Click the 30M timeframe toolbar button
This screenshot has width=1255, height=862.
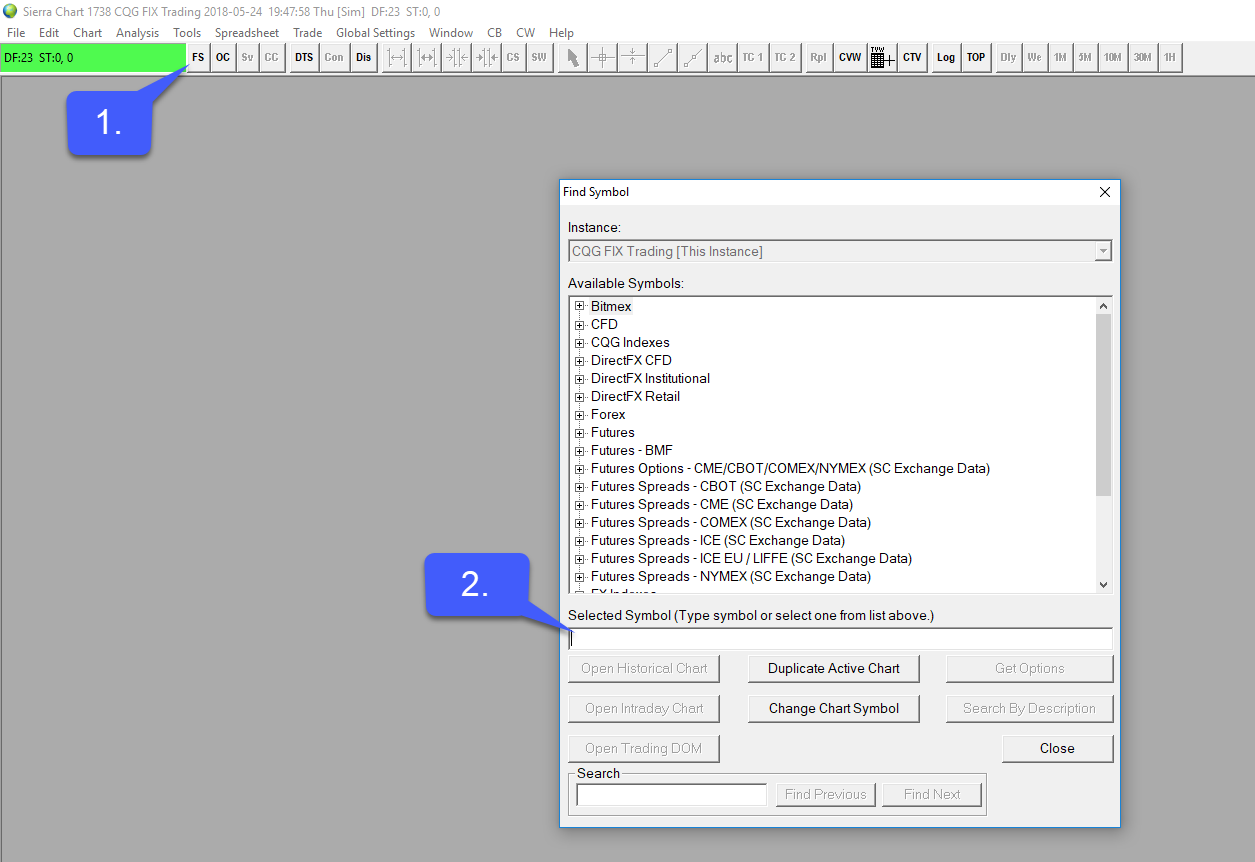point(1141,58)
